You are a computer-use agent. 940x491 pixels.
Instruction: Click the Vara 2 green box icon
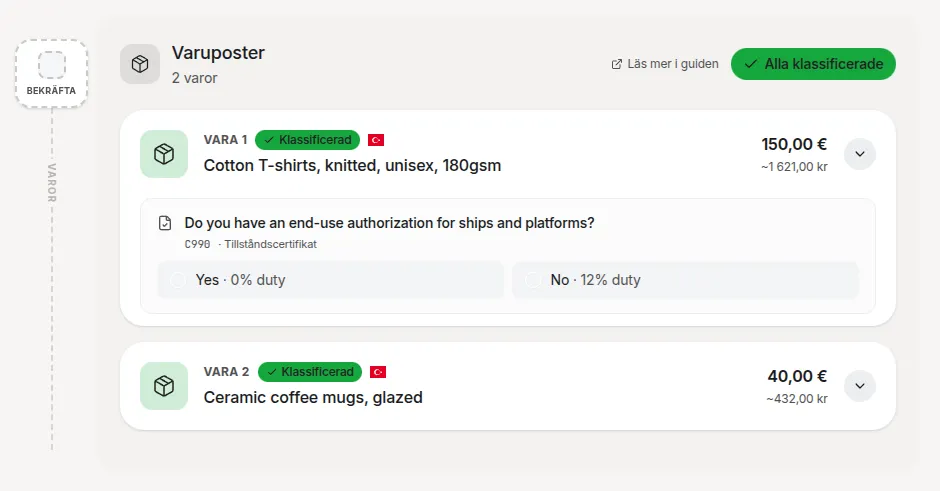(164, 386)
